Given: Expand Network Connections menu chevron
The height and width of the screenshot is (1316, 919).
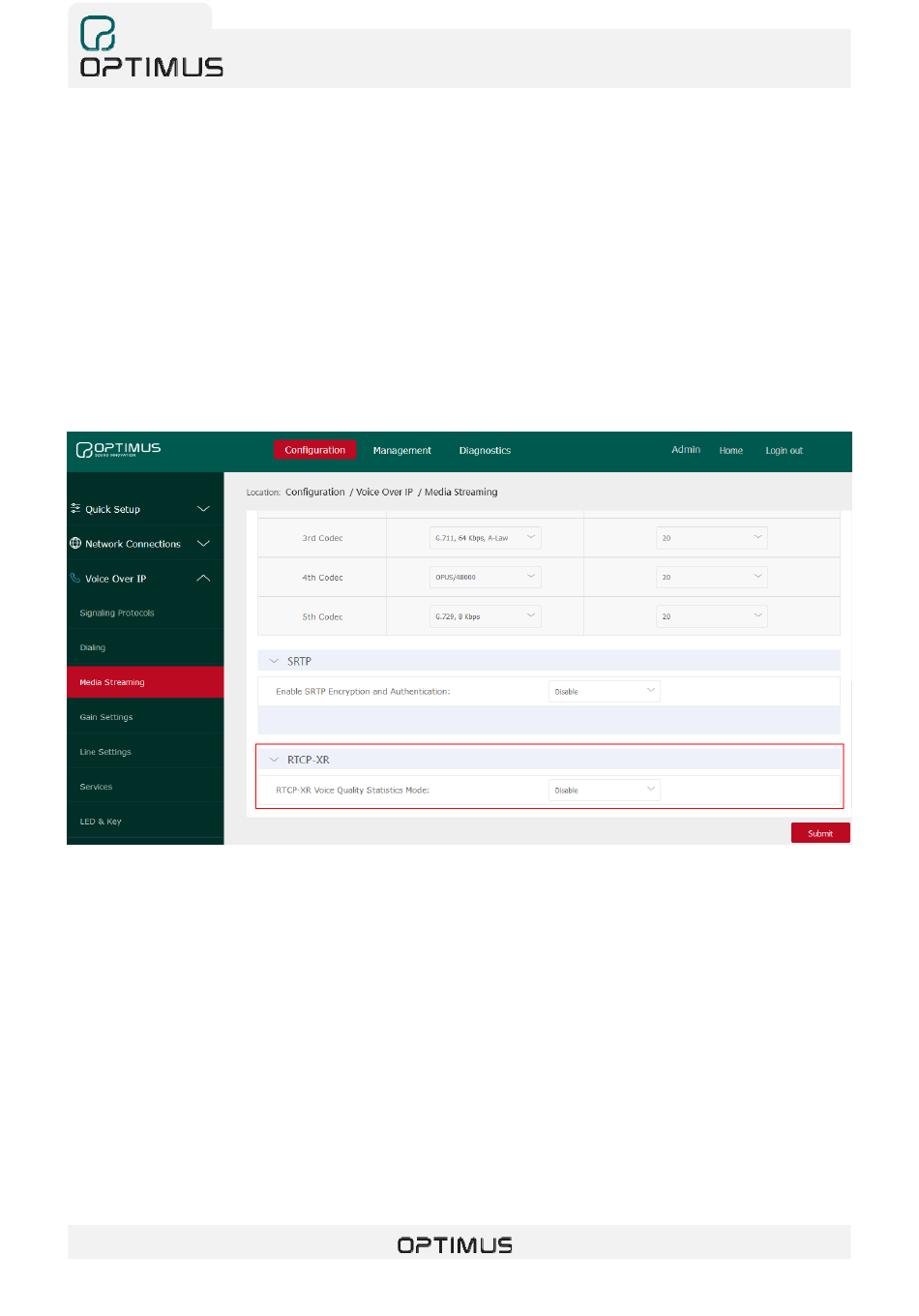Looking at the screenshot, I should click(203, 544).
